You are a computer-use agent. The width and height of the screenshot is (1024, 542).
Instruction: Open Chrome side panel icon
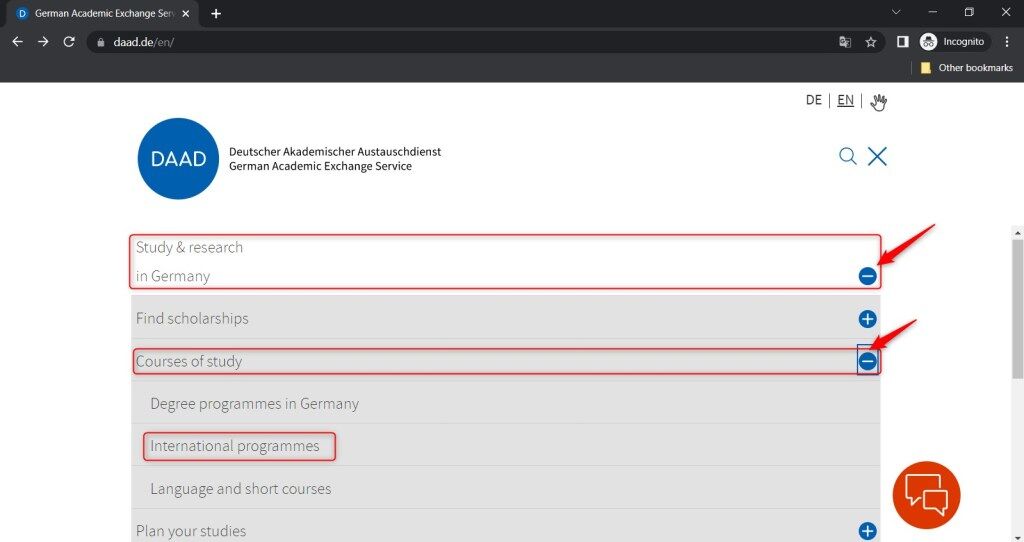902,42
